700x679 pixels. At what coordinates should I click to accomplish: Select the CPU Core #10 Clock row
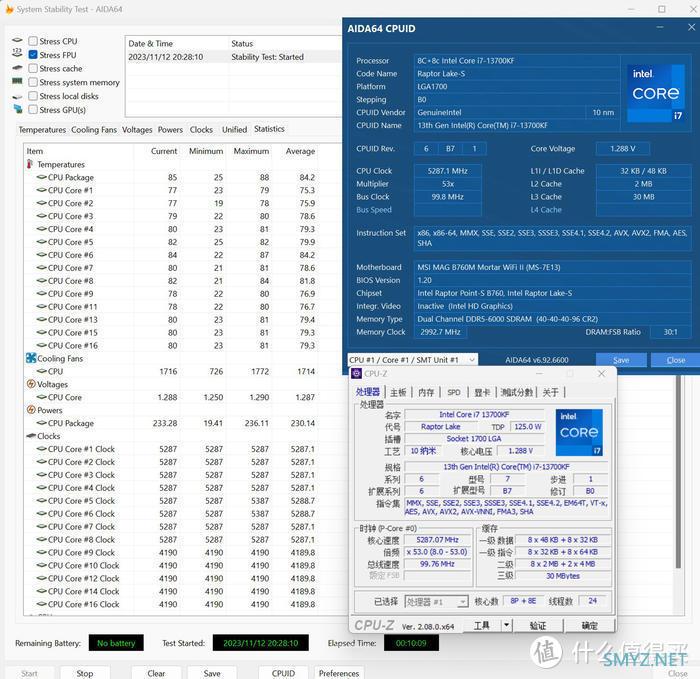pos(171,566)
